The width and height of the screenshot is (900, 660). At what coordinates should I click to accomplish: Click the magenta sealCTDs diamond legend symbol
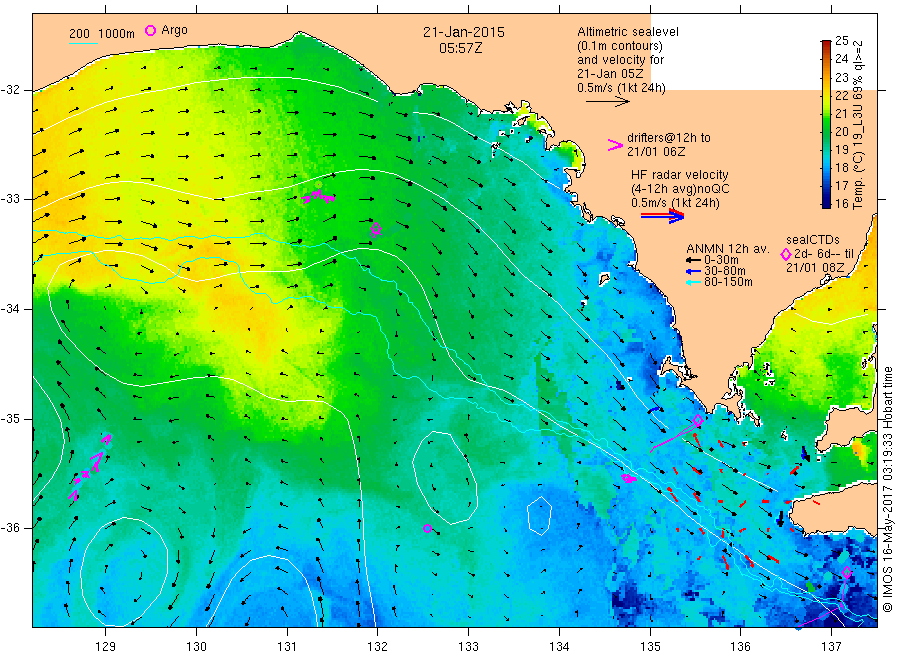786,254
